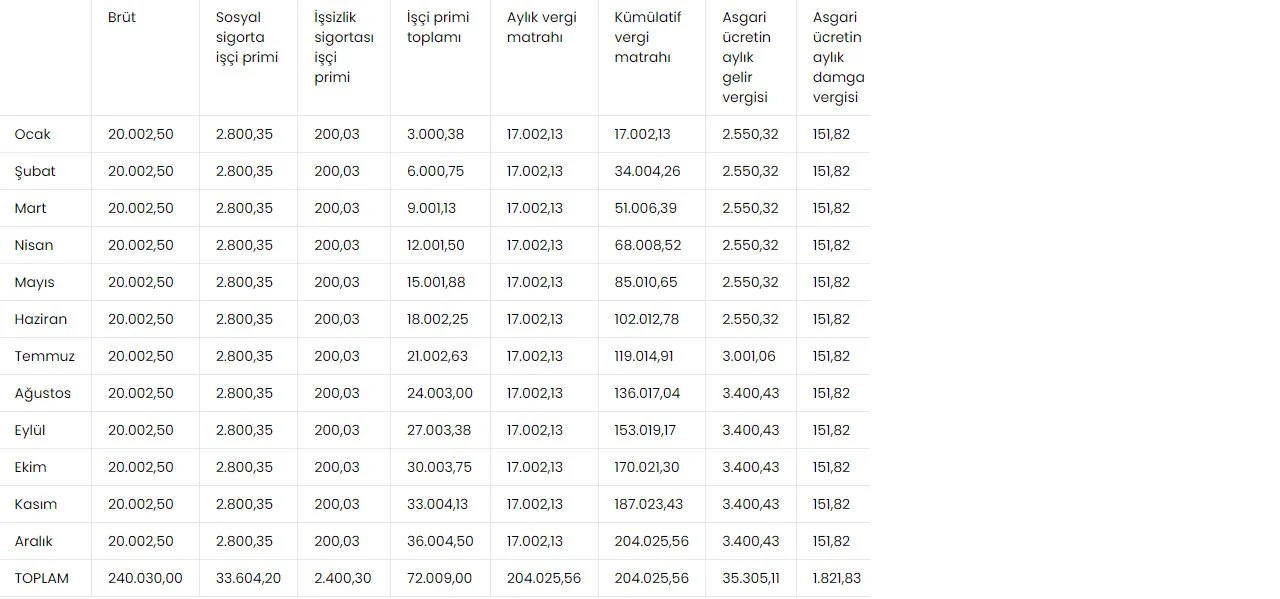Image resolution: width=1280 pixels, height=599 pixels.
Task: Click the Brüt column header
Action: [x=122, y=18]
